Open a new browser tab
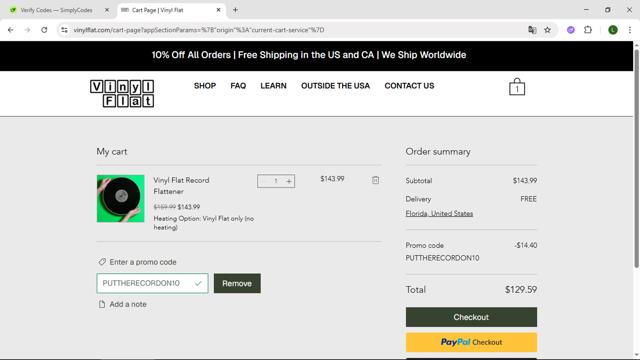 coord(235,10)
